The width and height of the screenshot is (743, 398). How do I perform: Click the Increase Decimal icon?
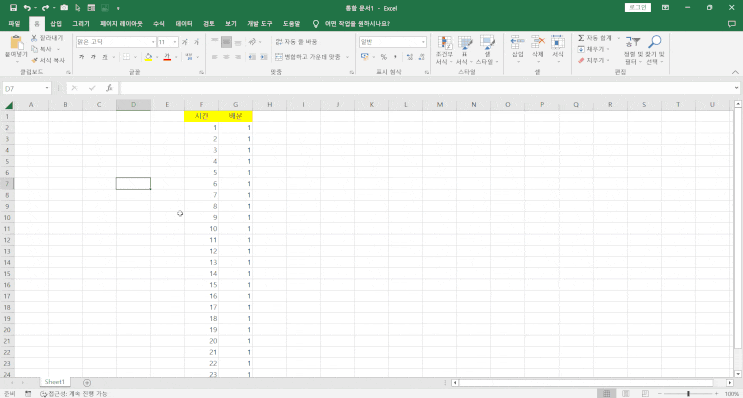tap(409, 57)
